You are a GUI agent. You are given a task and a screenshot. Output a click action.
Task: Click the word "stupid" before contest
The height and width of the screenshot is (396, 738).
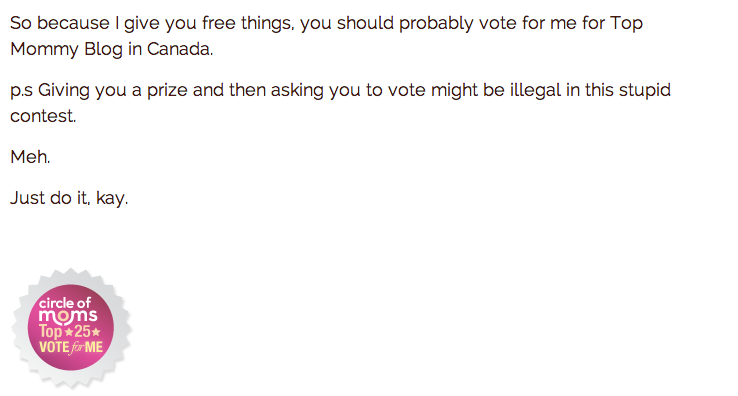tap(644, 90)
